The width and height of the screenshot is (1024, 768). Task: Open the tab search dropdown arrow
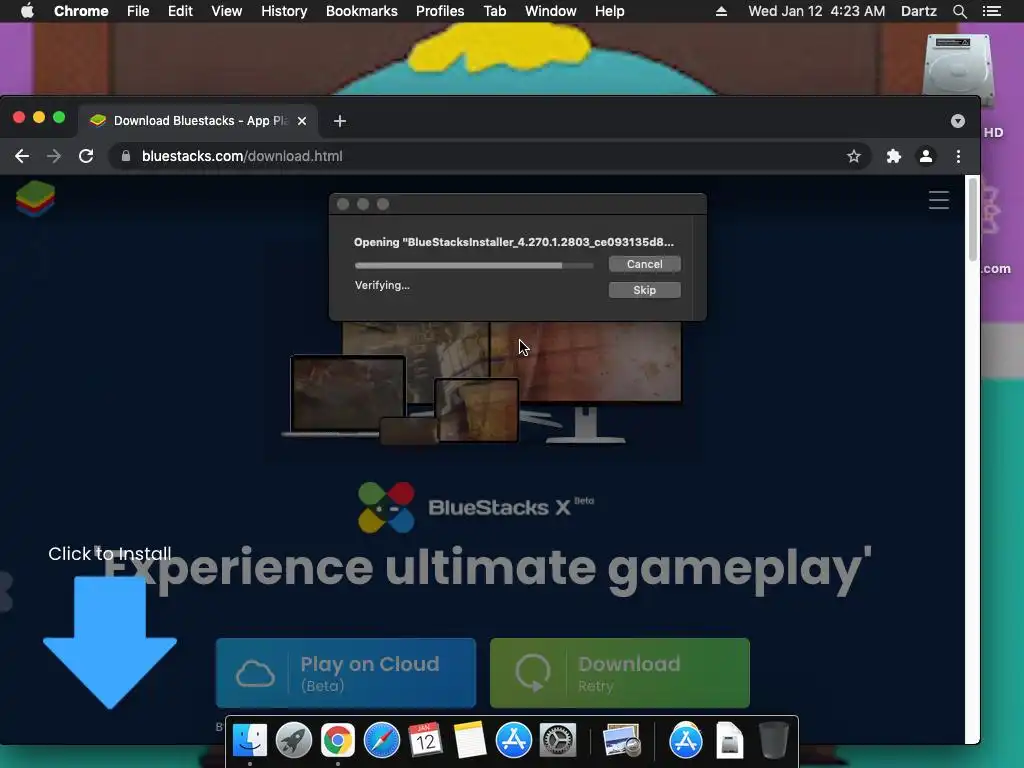click(958, 121)
